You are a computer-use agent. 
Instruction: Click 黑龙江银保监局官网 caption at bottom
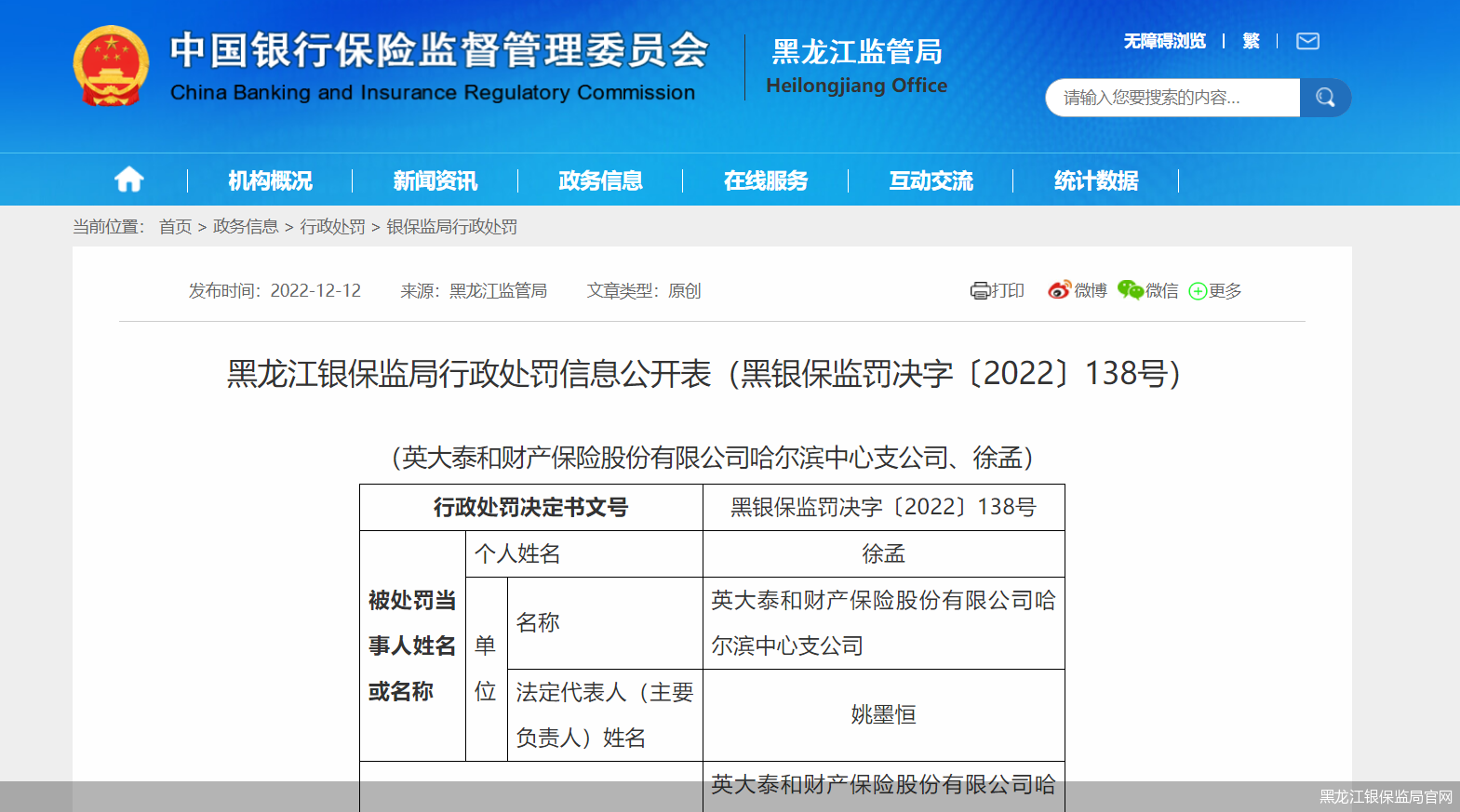[x=1386, y=797]
